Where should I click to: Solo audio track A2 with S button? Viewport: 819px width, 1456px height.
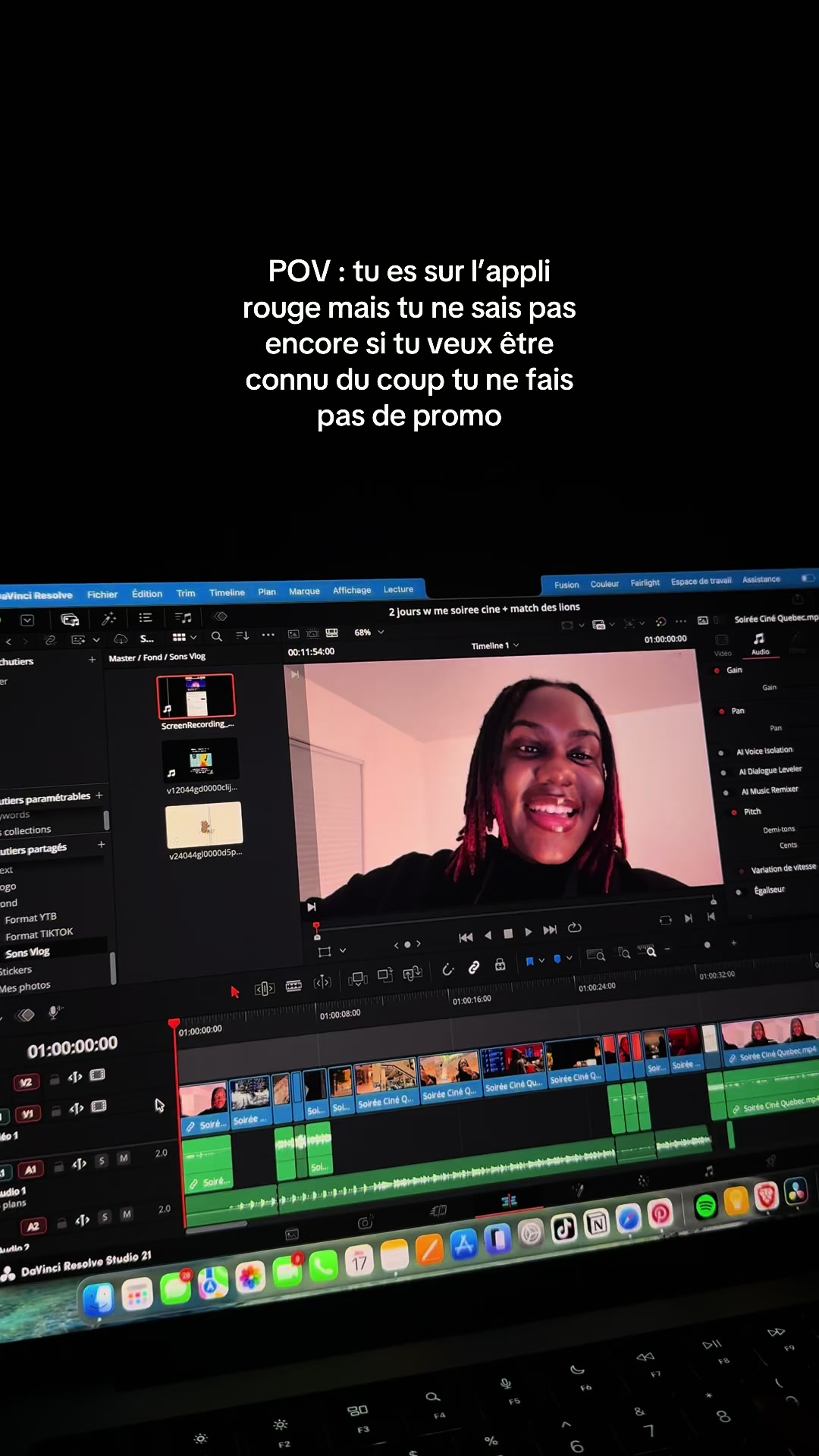[x=105, y=1217]
